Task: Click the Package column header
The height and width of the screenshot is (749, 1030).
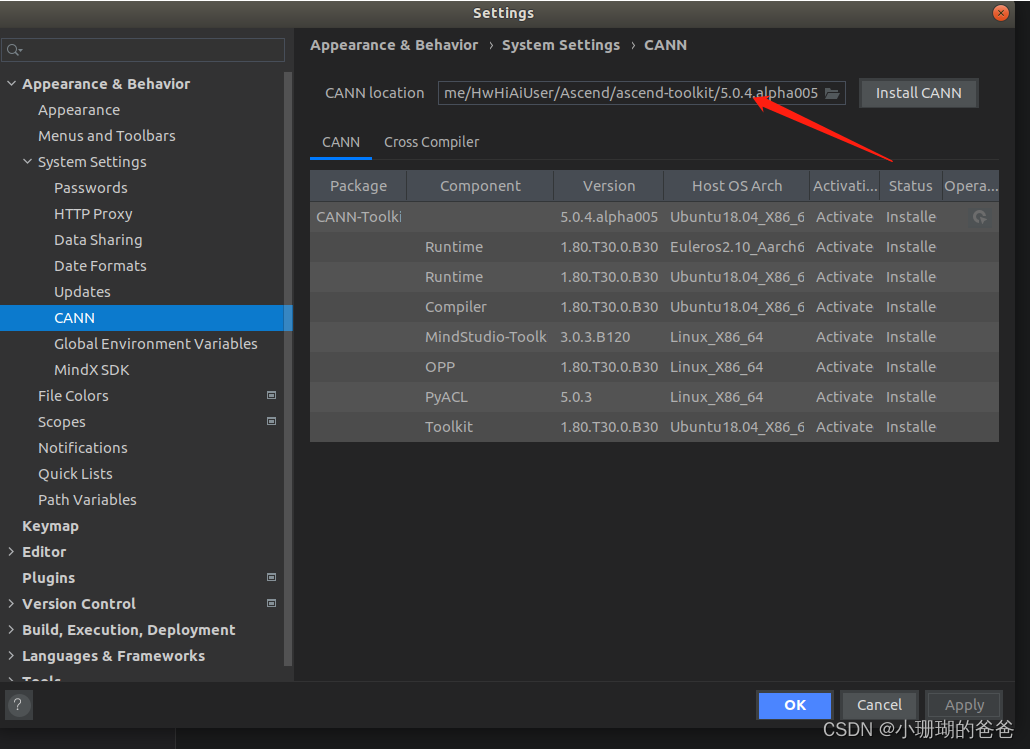Action: [x=359, y=186]
